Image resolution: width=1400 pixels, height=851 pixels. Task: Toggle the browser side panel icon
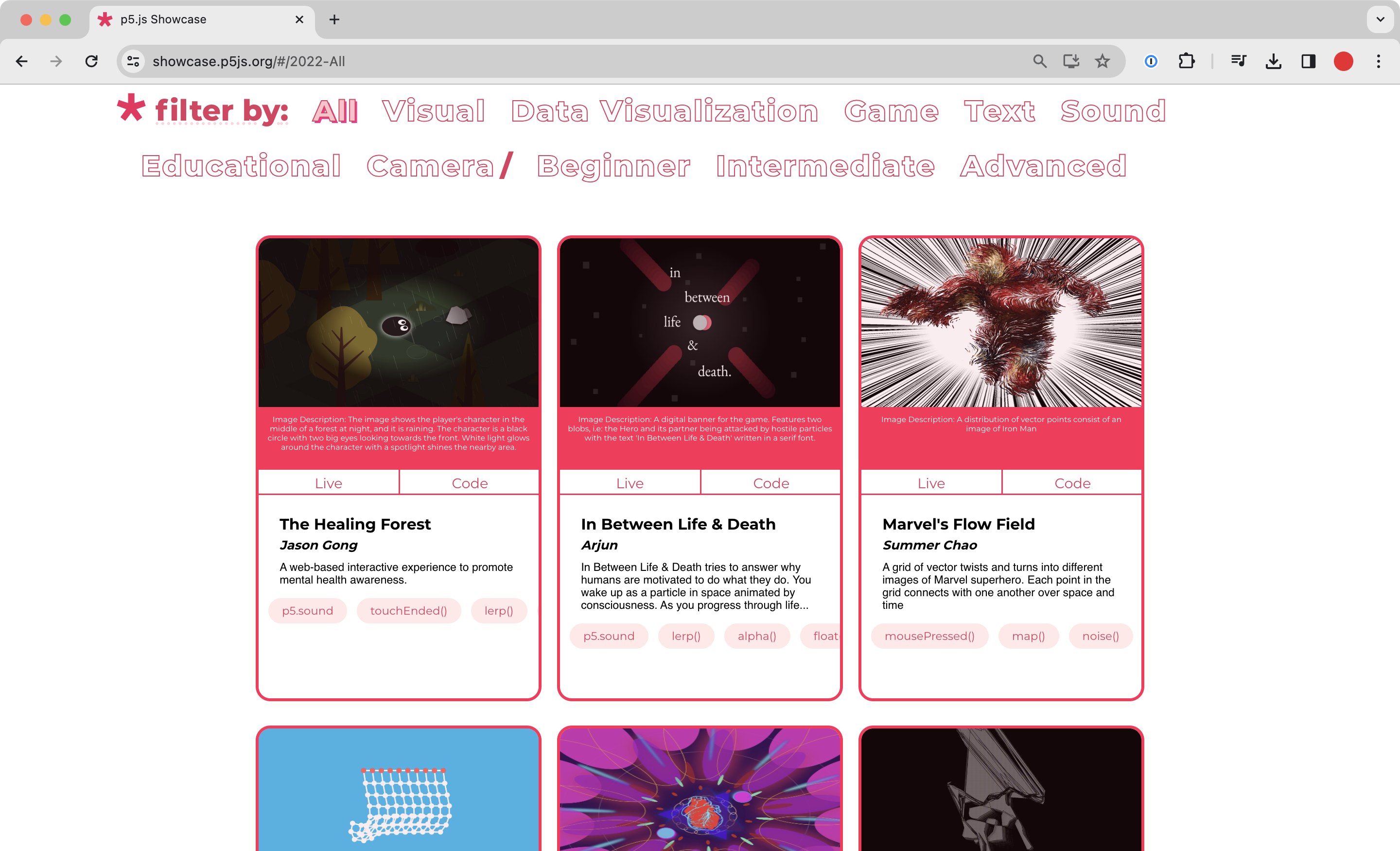coord(1308,61)
